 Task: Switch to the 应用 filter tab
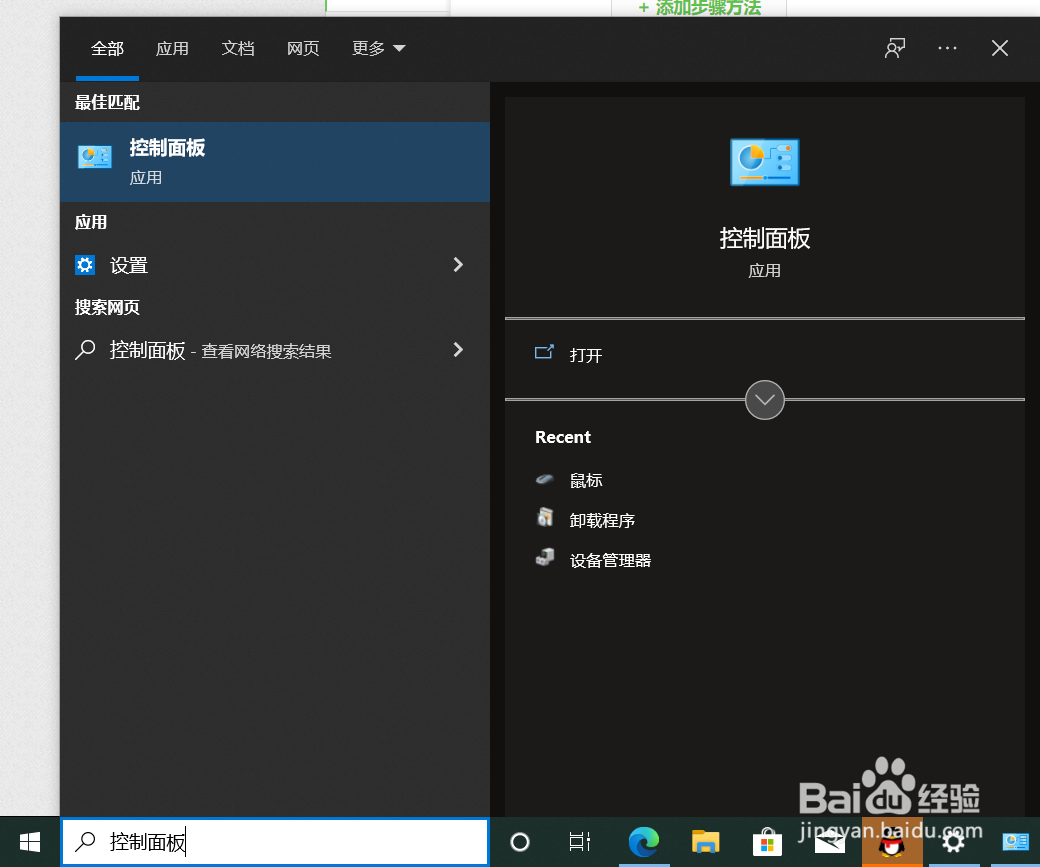click(x=172, y=48)
